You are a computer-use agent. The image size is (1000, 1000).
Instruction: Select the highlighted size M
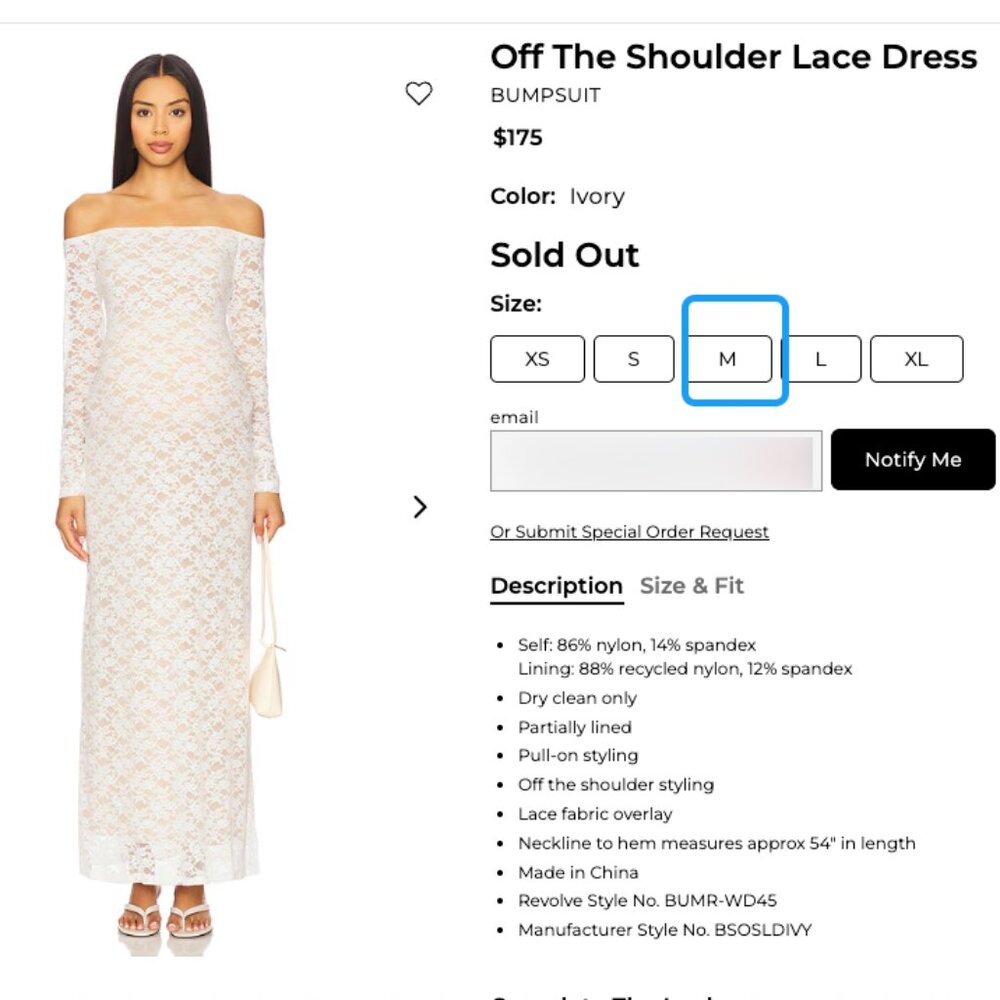click(728, 359)
